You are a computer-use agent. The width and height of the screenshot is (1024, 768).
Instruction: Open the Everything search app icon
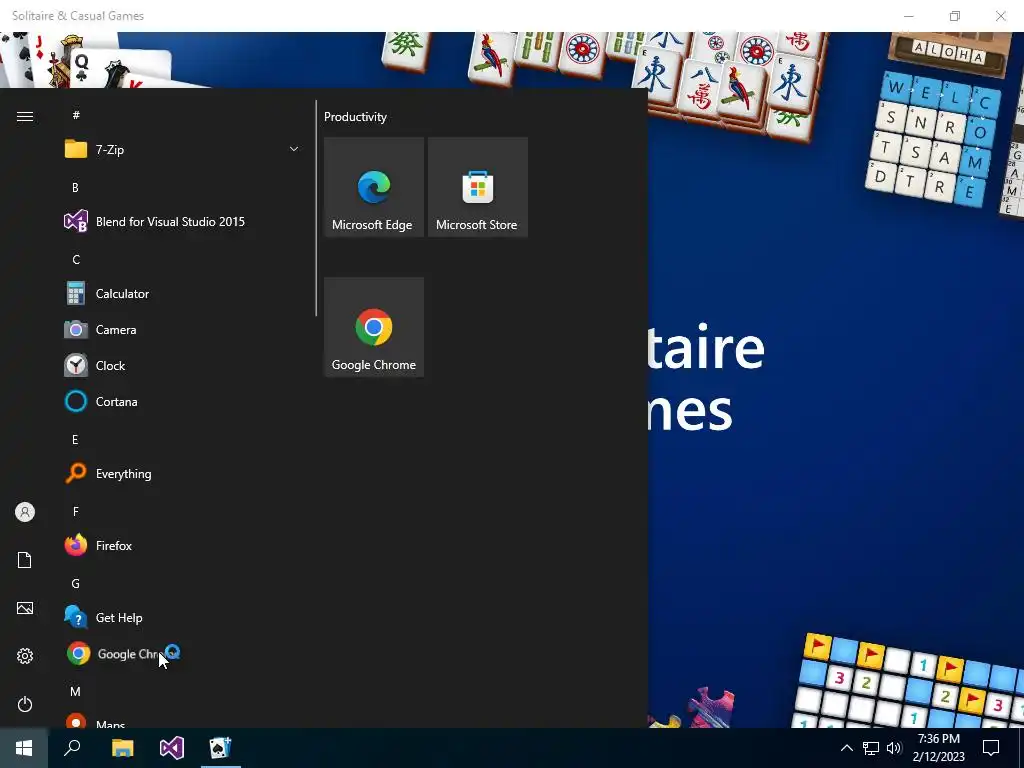point(76,473)
